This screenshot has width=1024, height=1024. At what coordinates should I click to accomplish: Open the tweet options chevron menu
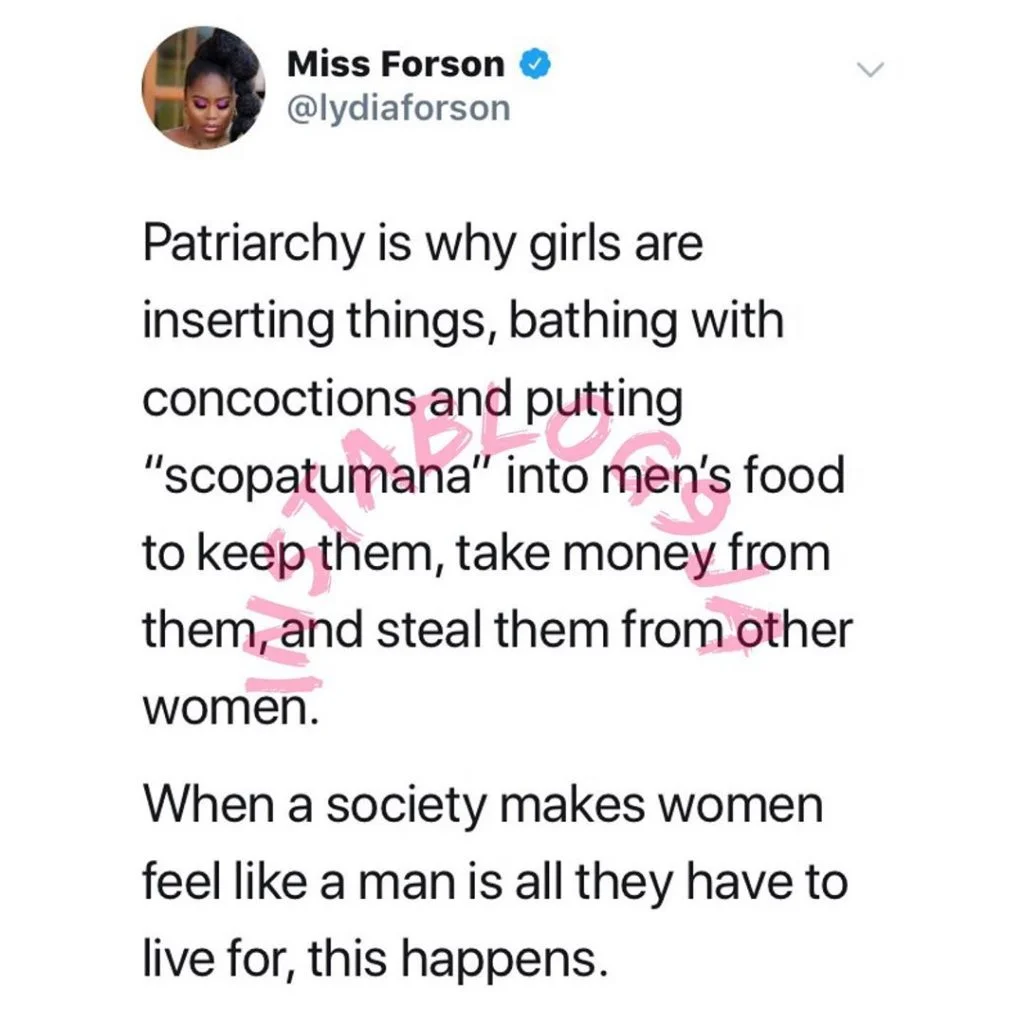pyautogui.click(x=870, y=69)
